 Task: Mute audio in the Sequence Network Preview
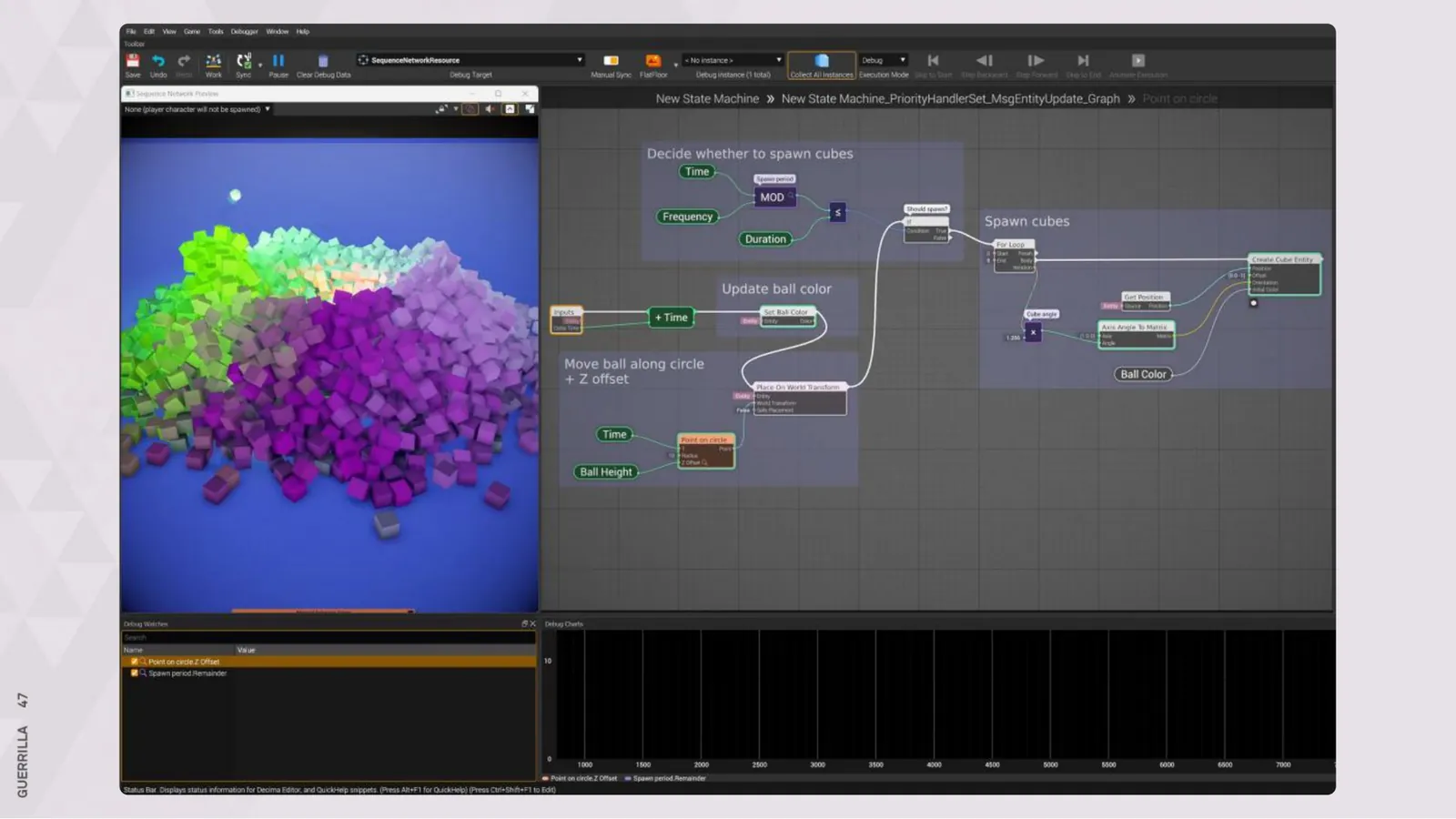[490, 109]
